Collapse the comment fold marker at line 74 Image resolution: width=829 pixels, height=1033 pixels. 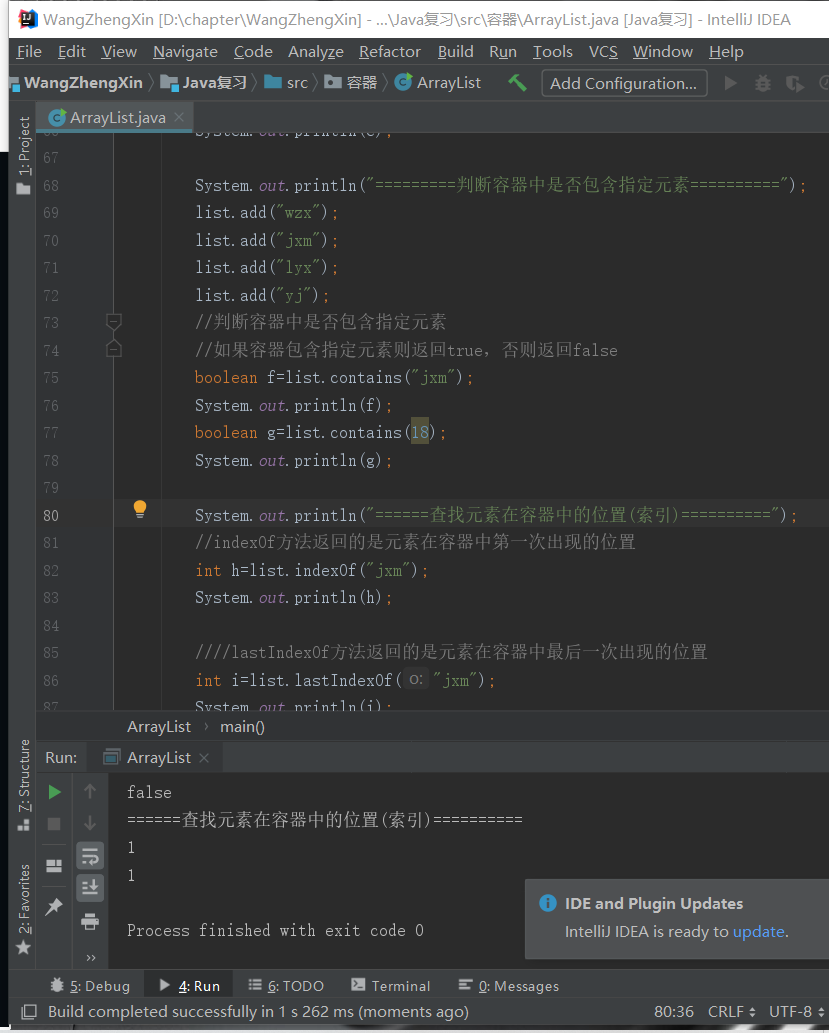[114, 349]
